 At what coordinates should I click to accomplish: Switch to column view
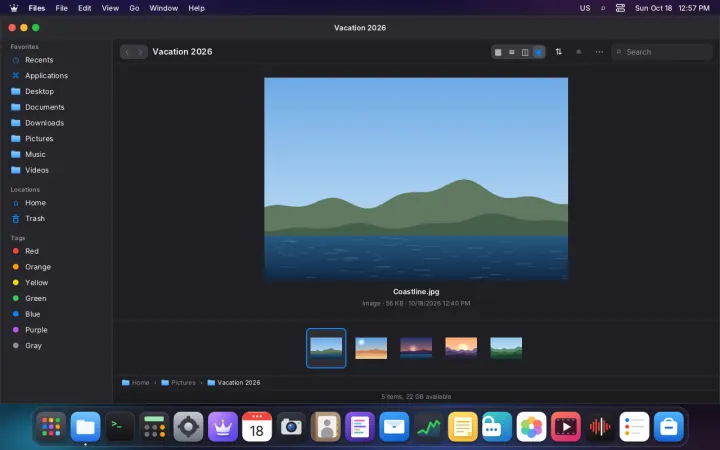click(525, 52)
